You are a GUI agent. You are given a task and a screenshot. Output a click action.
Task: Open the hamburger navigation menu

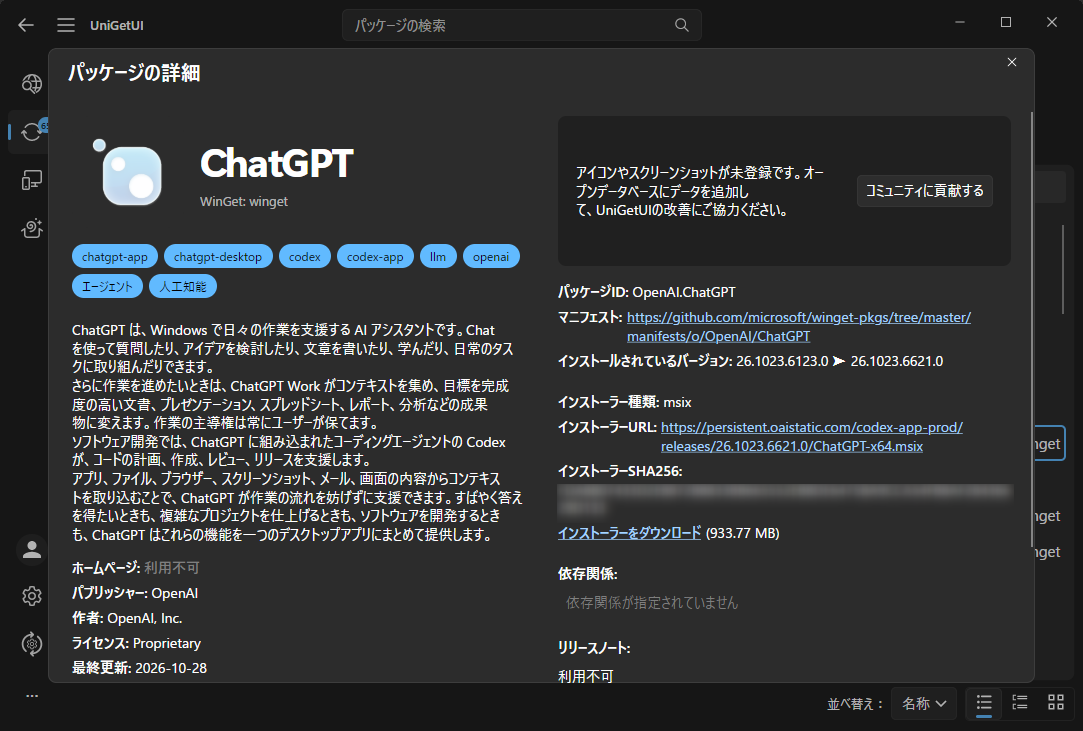click(66, 26)
